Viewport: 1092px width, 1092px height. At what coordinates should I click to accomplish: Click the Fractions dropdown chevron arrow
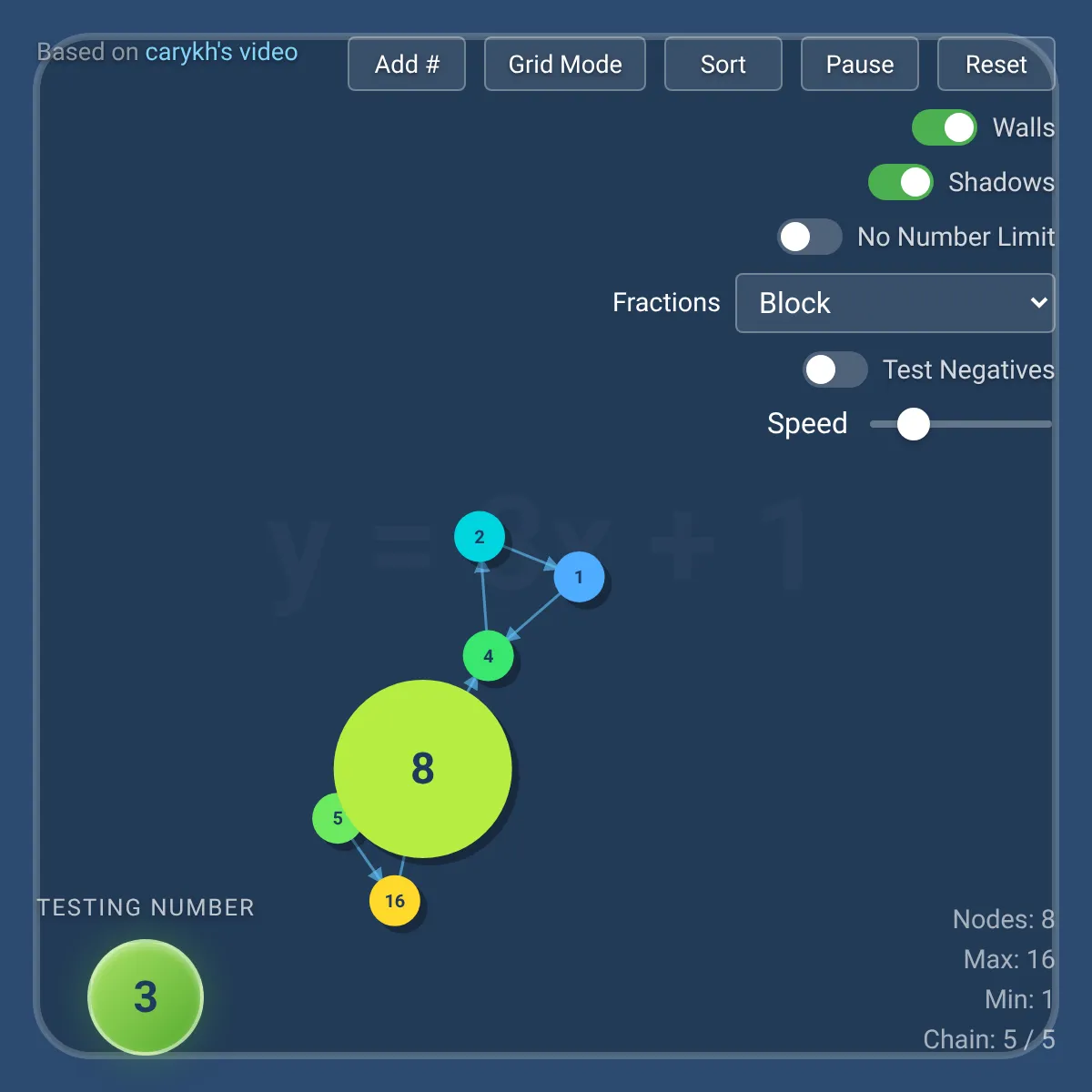(1038, 303)
